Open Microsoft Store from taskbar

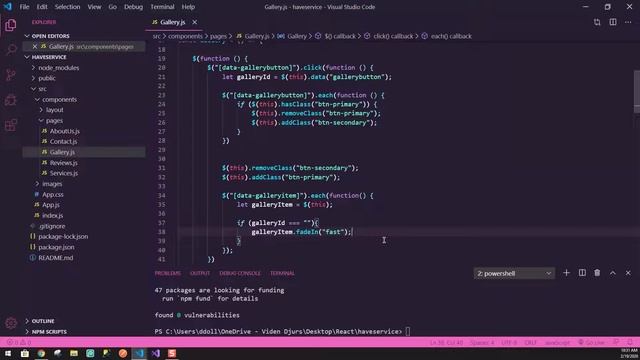point(24,353)
